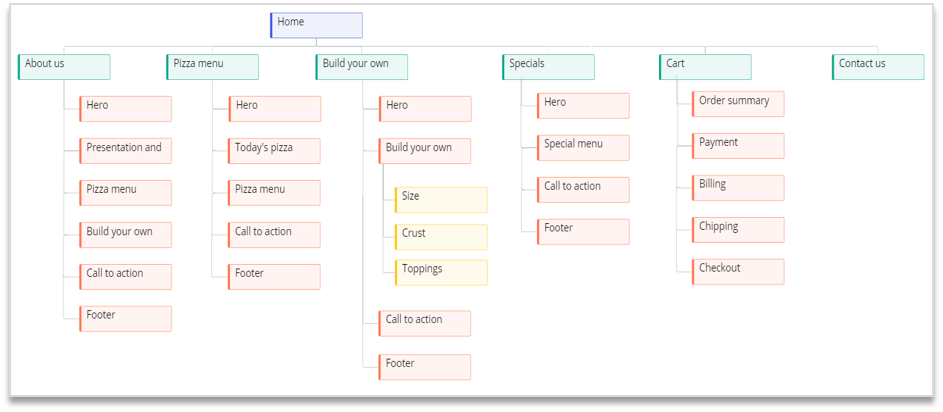Click the Special menu section node
The height and width of the screenshot is (412, 943).
tap(583, 147)
